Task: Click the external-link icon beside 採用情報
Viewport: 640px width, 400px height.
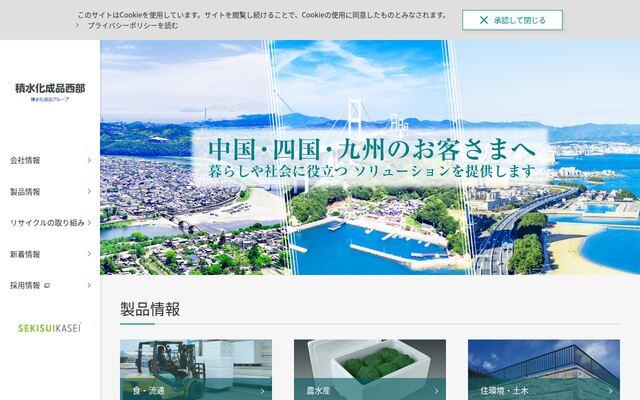Action: (47, 285)
